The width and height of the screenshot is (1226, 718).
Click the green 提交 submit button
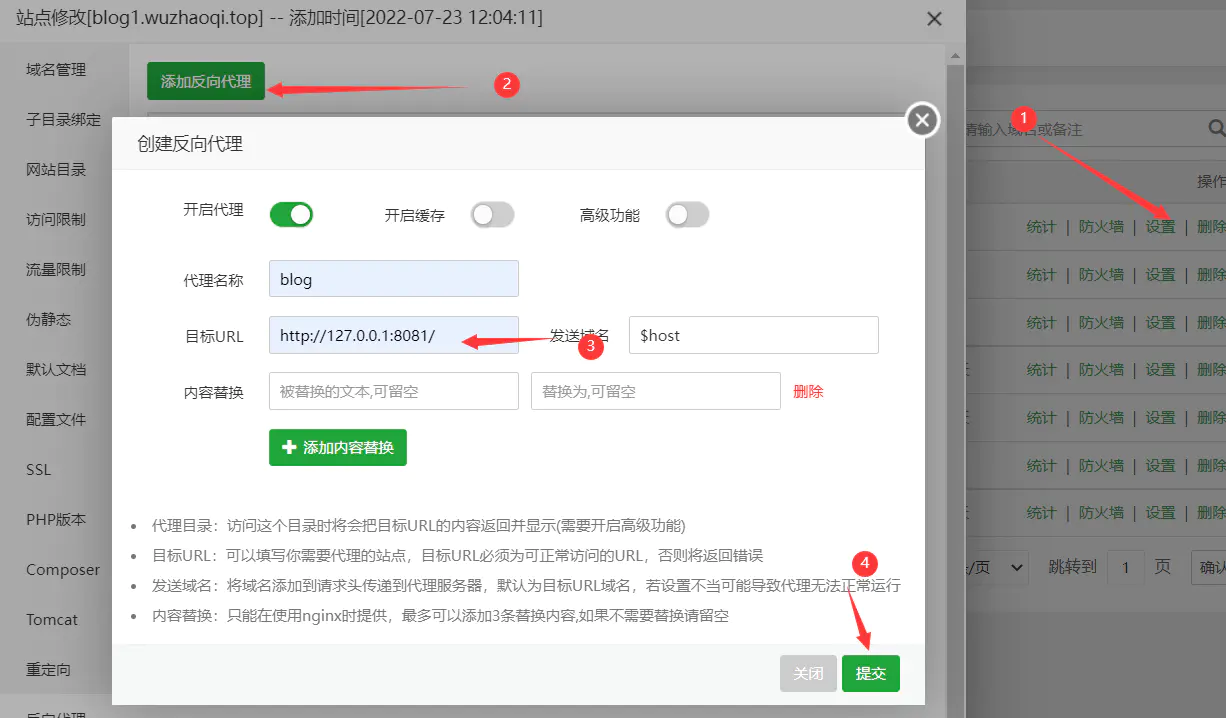click(870, 673)
